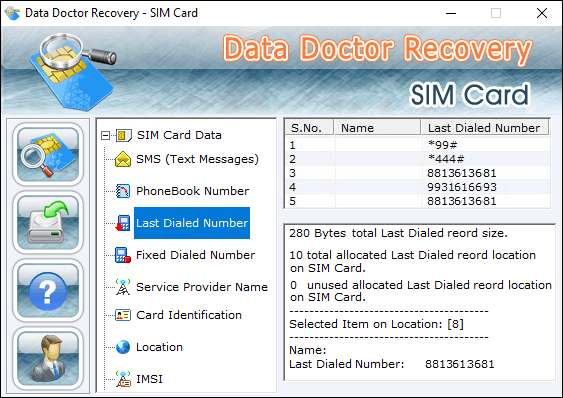Open PhoneBook Number tree item

click(192, 191)
